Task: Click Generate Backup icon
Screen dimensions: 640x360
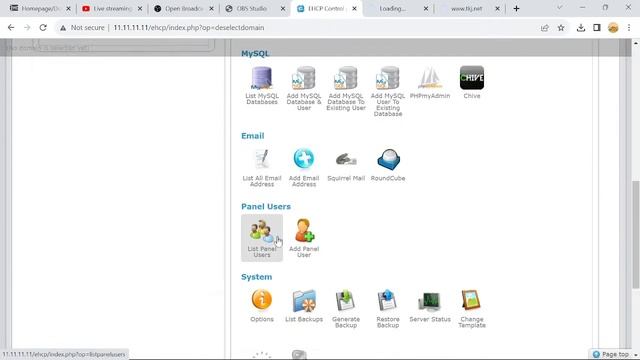Action: point(346,301)
